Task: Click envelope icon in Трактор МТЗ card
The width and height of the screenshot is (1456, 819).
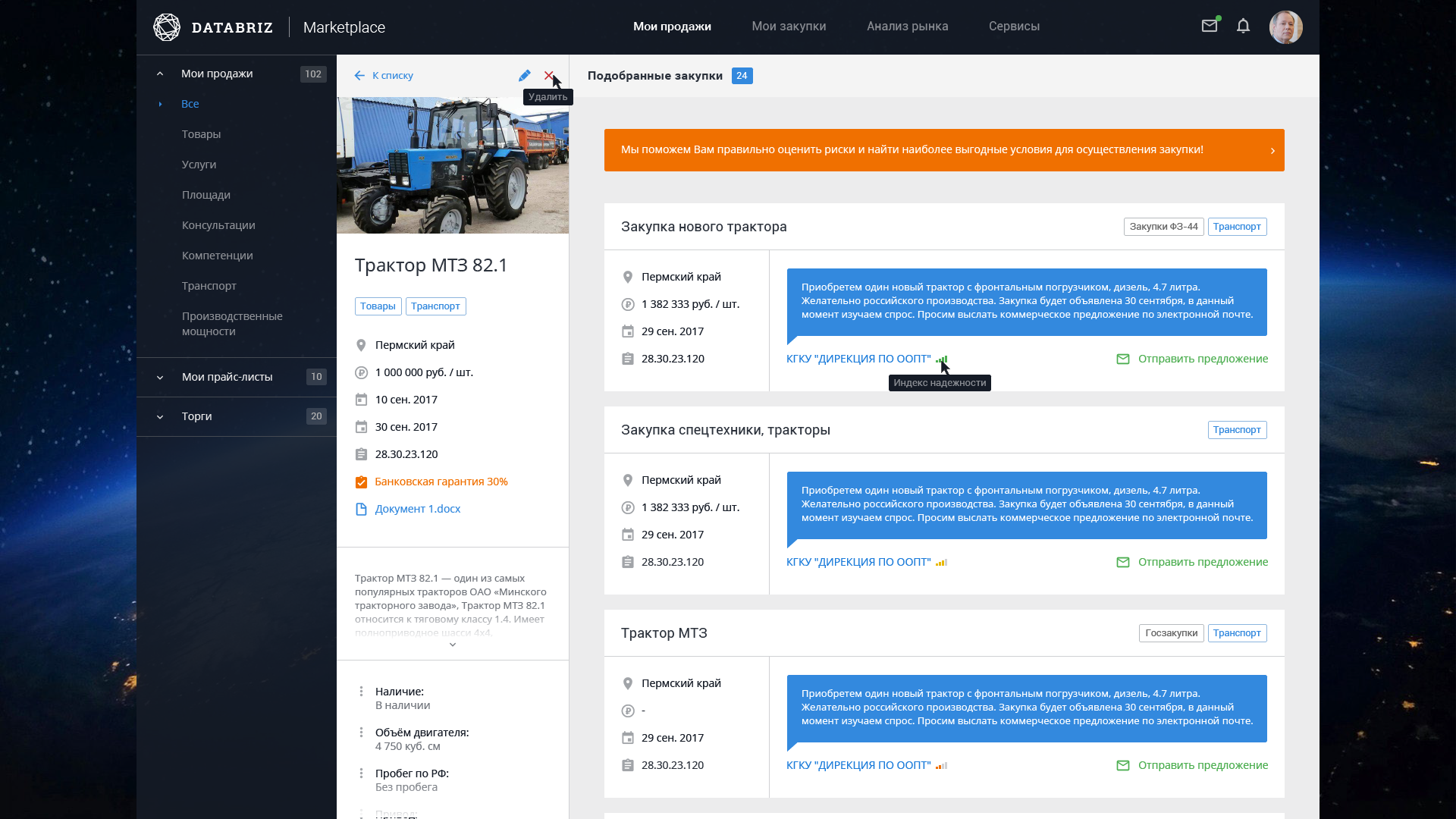Action: click(1123, 765)
